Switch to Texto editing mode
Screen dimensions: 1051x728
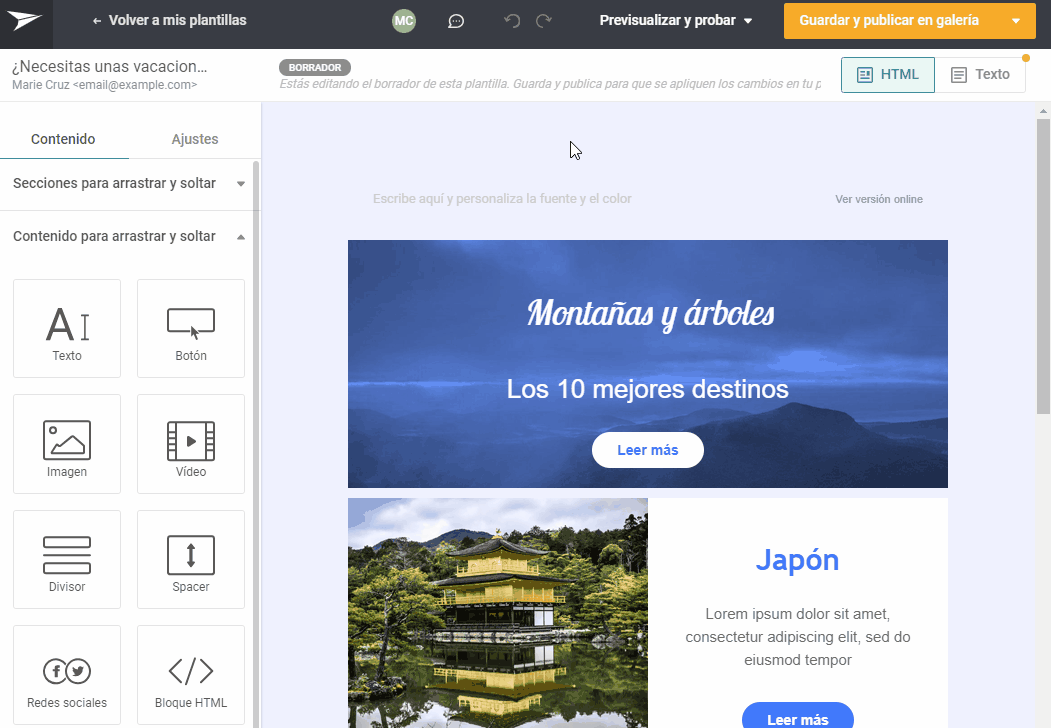(980, 74)
